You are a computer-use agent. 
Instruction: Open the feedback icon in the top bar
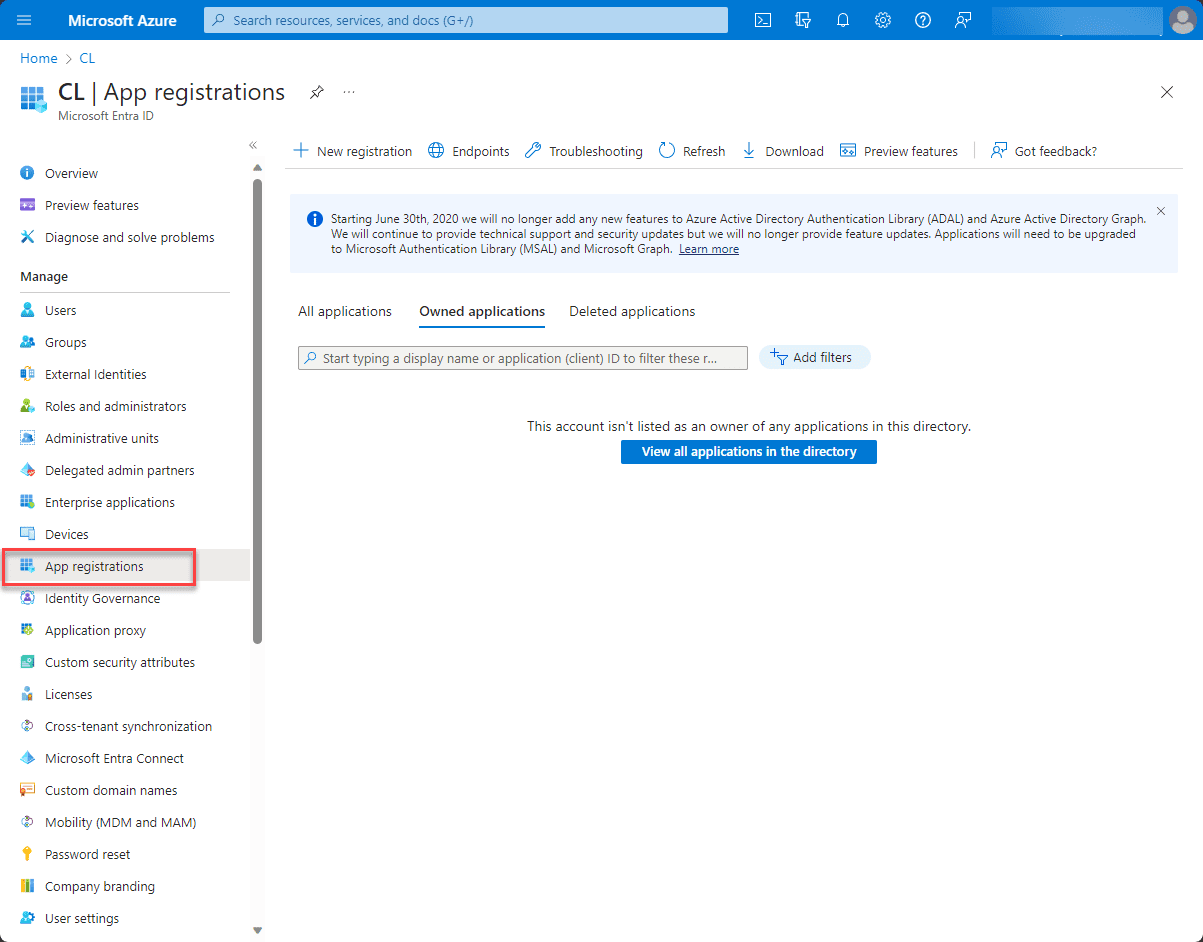963,20
